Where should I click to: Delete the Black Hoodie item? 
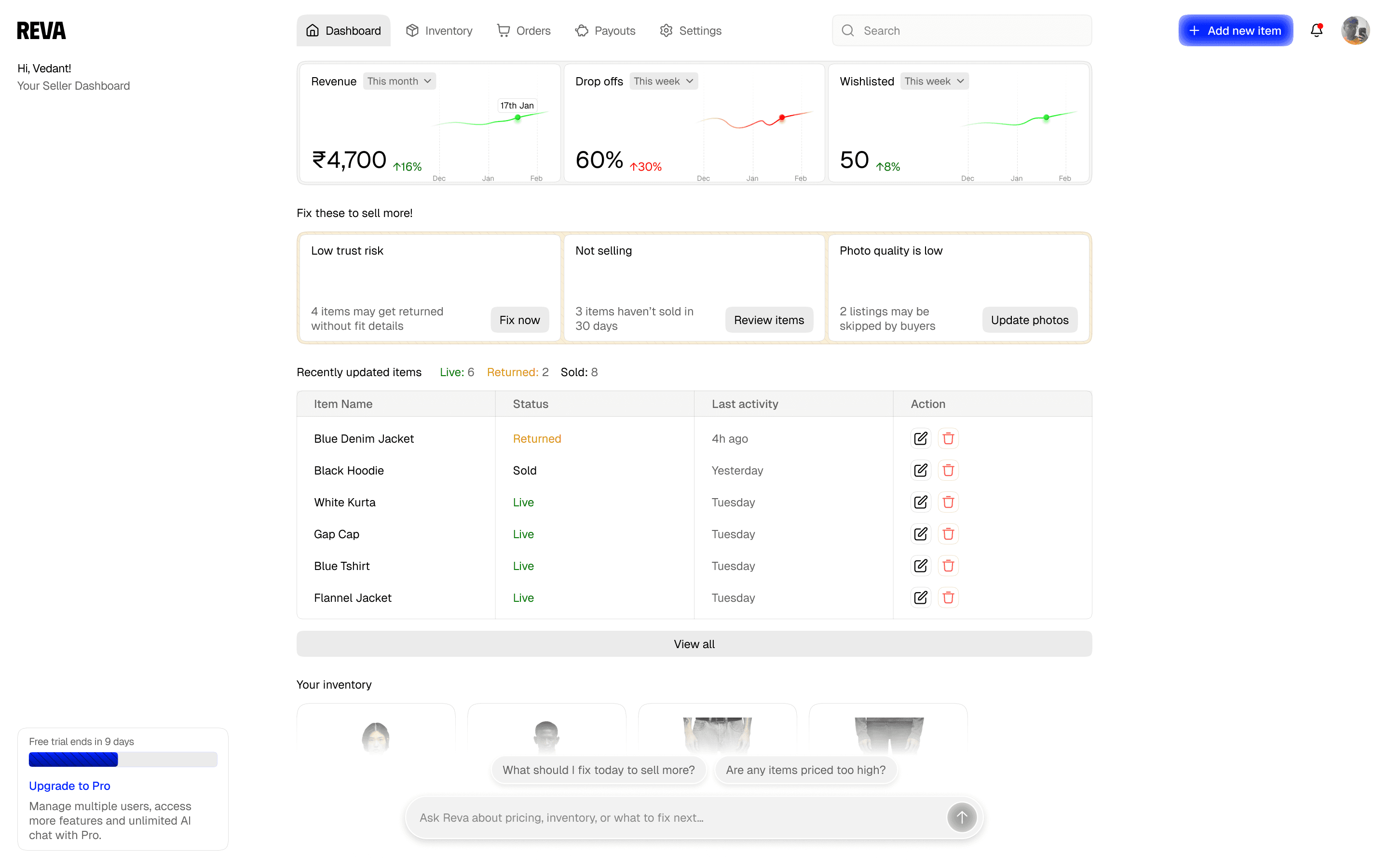[x=948, y=470]
